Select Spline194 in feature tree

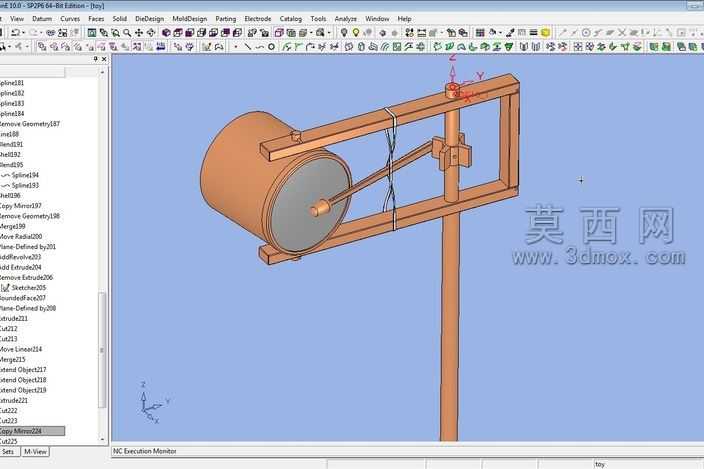[25, 175]
